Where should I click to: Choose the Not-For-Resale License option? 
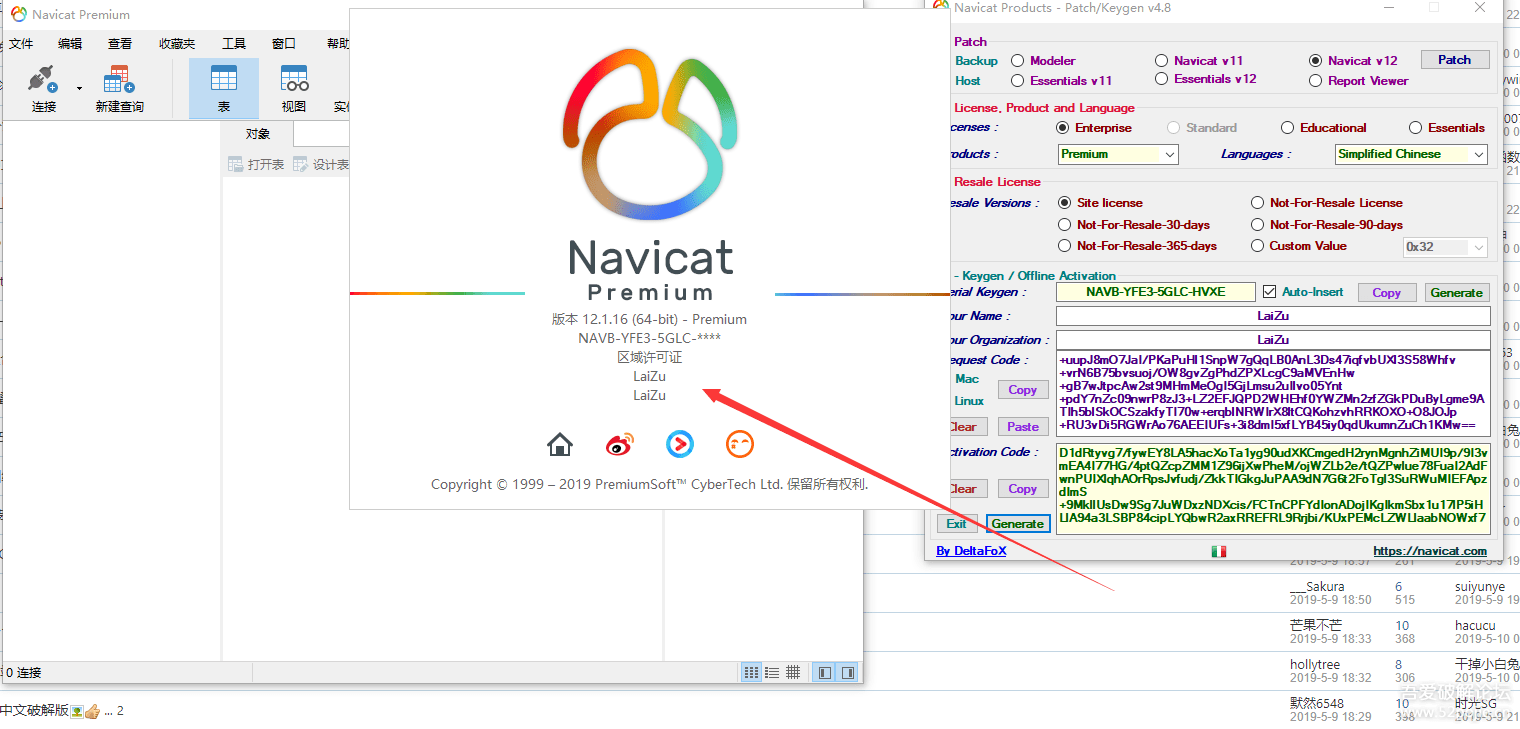point(1258,203)
